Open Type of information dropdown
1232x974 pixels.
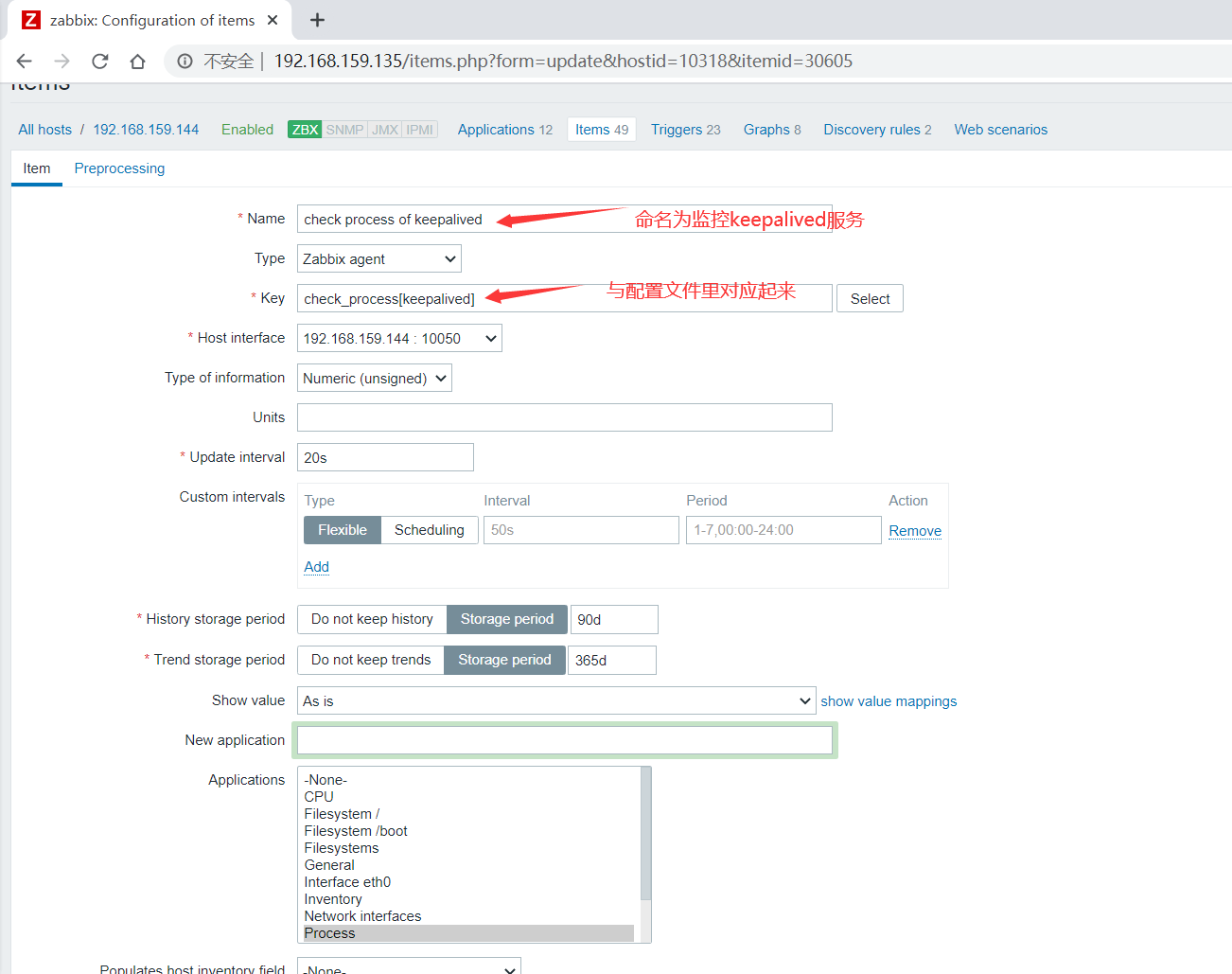click(375, 379)
